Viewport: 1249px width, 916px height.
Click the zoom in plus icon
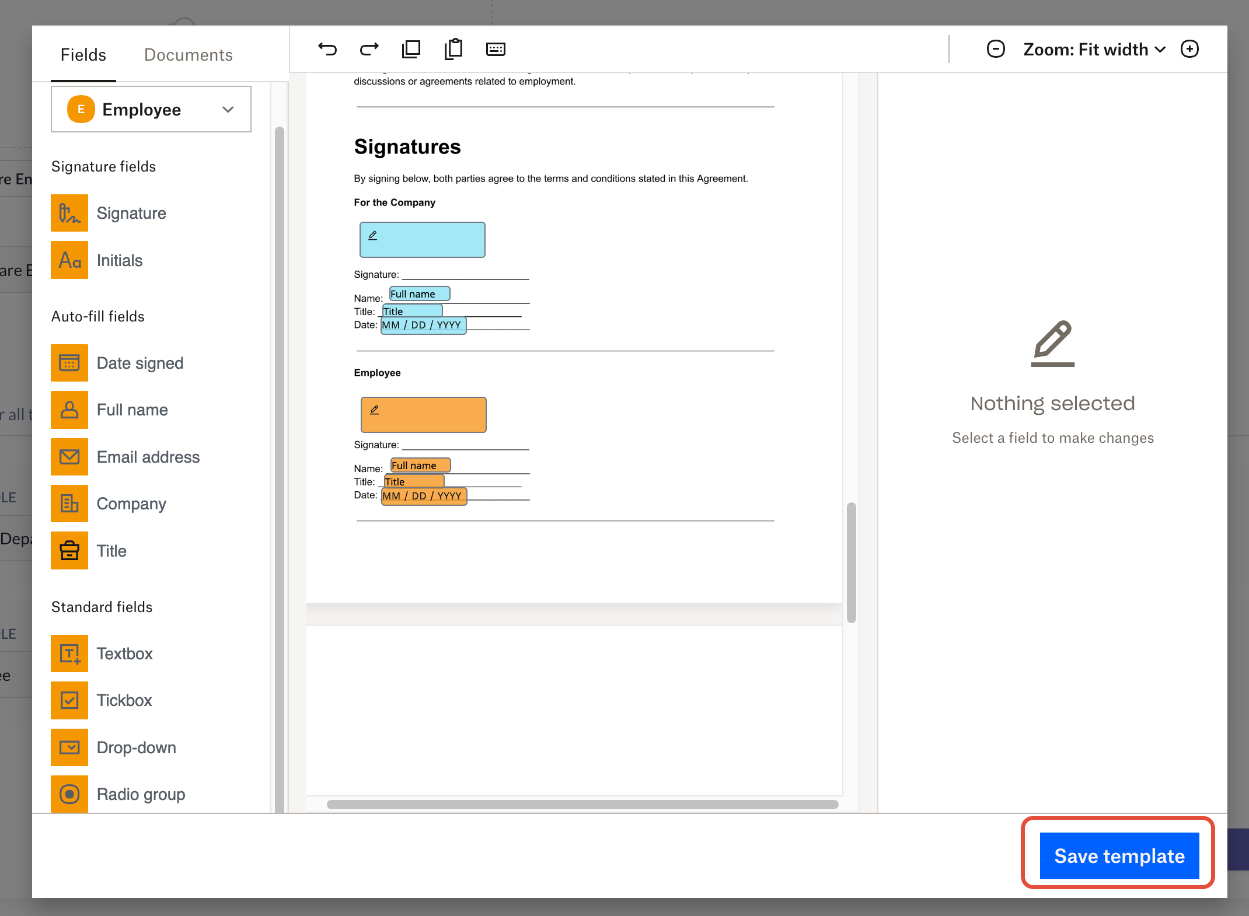click(1190, 49)
